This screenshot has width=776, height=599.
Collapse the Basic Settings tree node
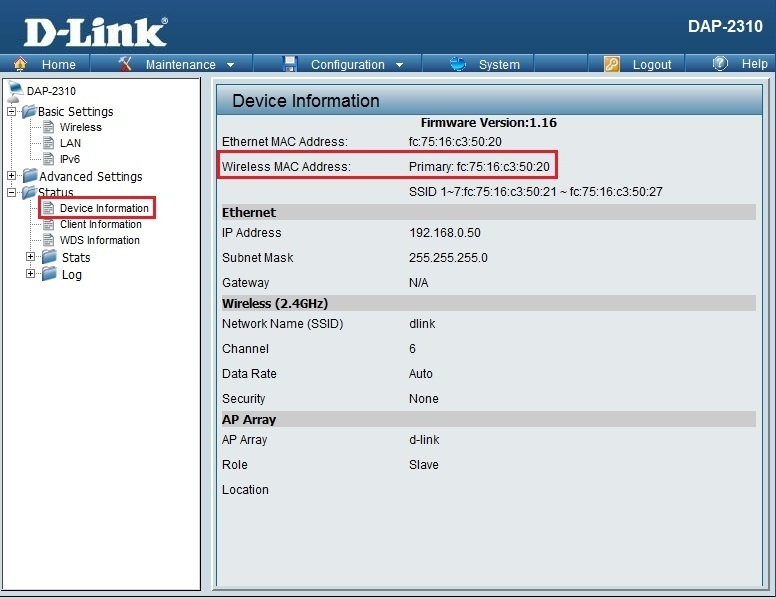(12, 111)
